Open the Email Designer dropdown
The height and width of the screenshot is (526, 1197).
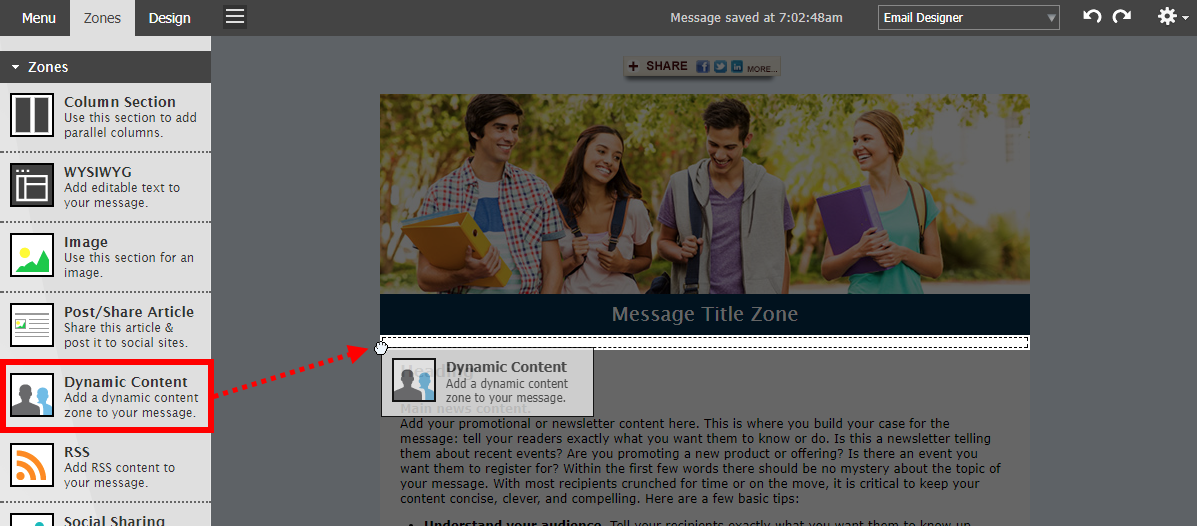969,18
